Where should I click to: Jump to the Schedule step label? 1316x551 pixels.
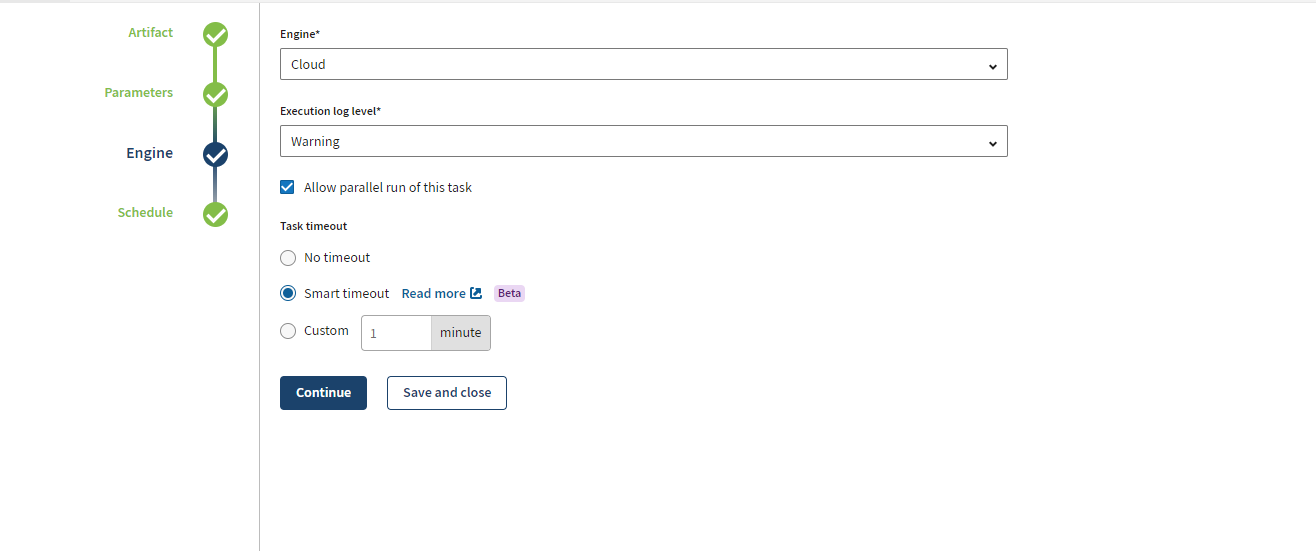coord(145,213)
